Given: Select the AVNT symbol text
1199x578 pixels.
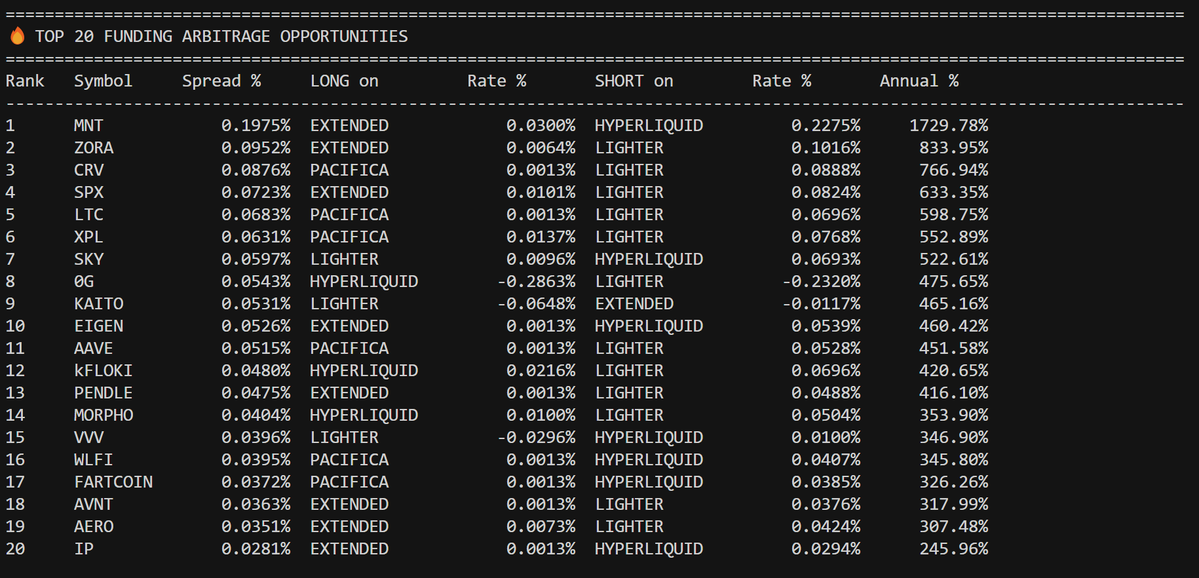Looking at the screenshot, I should pos(94,505).
